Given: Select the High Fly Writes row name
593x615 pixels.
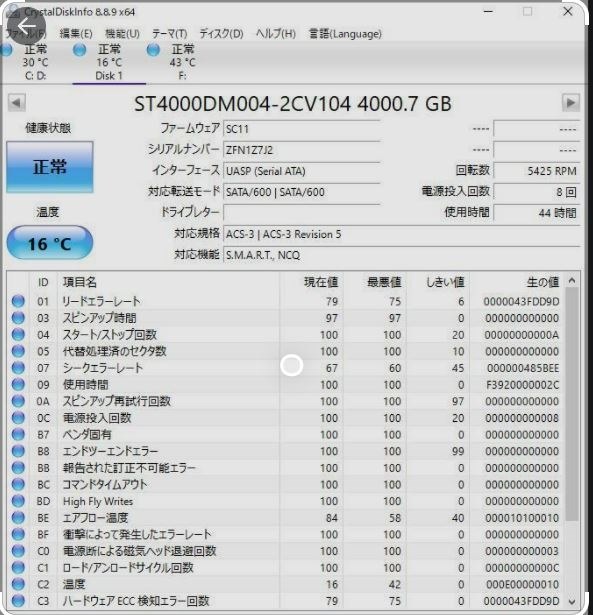Looking at the screenshot, I should coord(98,501).
